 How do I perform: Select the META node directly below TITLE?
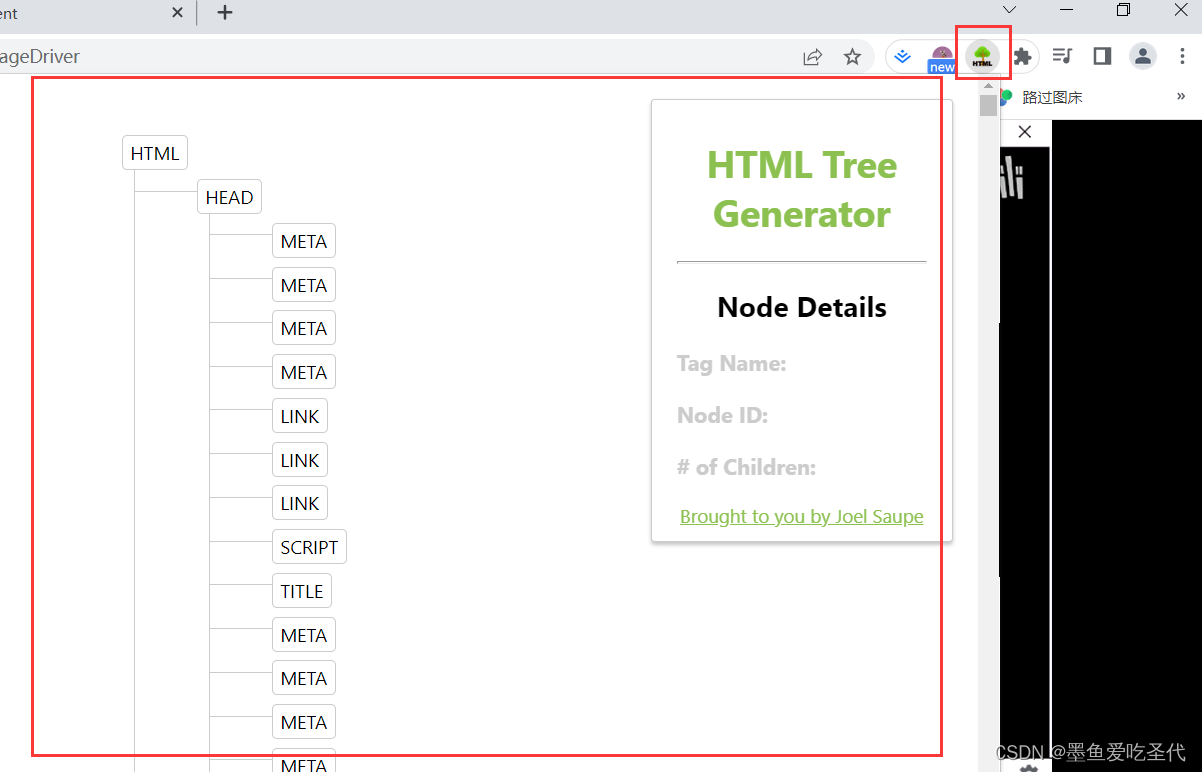[303, 635]
